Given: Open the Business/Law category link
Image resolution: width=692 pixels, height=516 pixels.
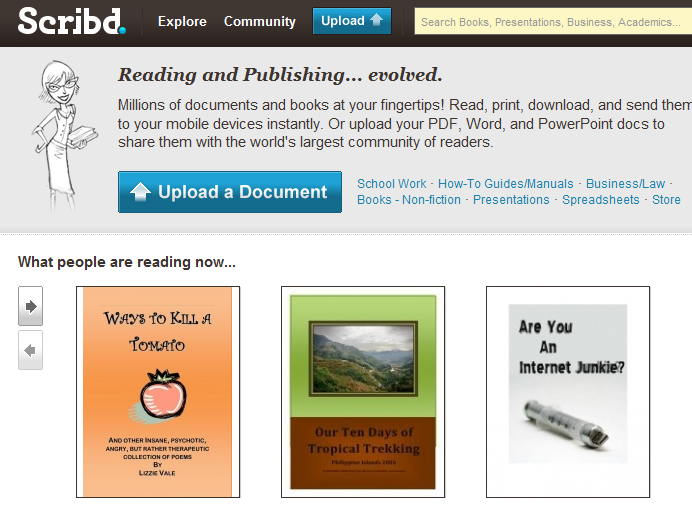Looking at the screenshot, I should pyautogui.click(x=625, y=184).
